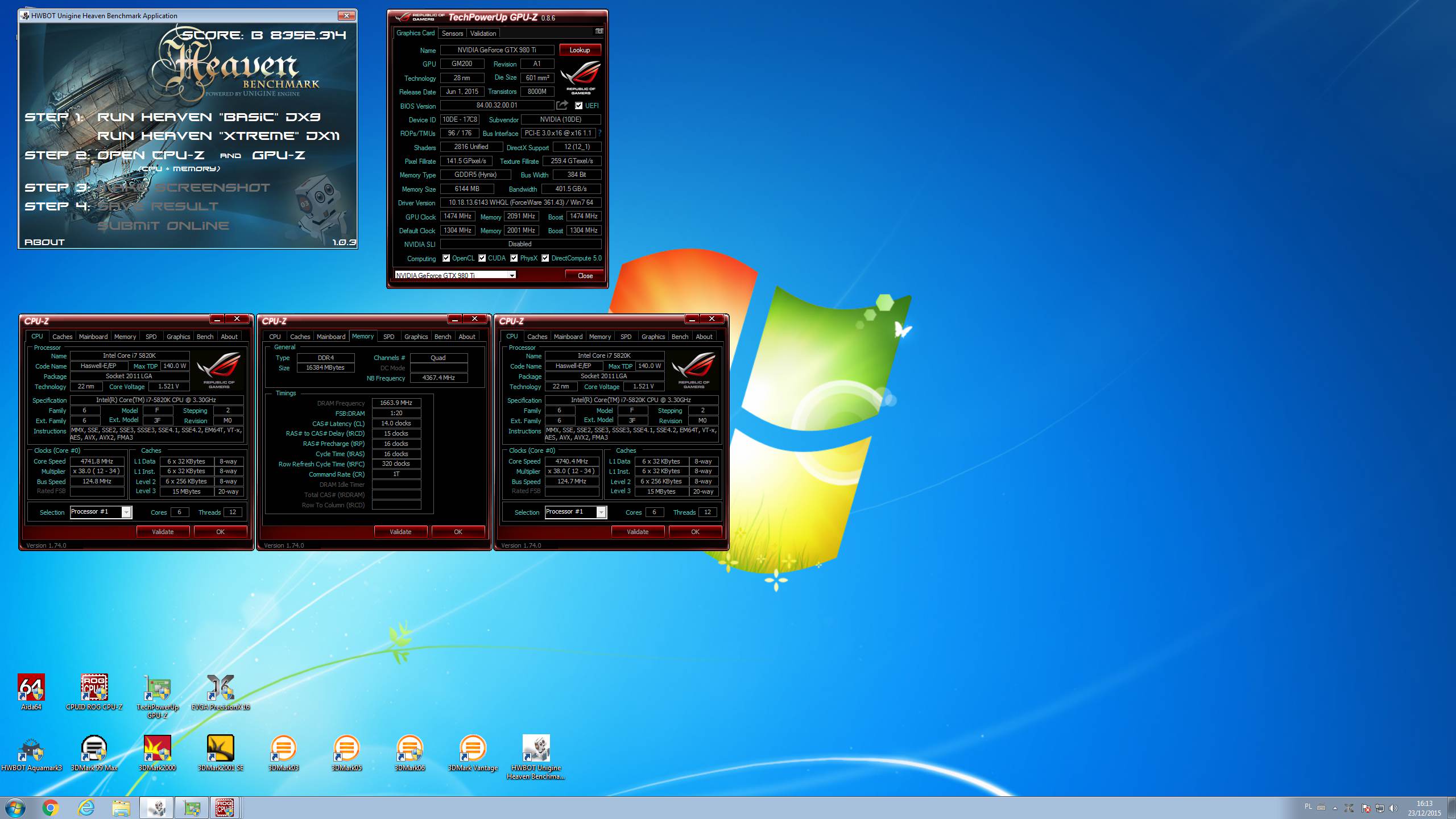Open the Bench tab in the 4740.4 MHz CPU-Z window

click(x=680, y=337)
